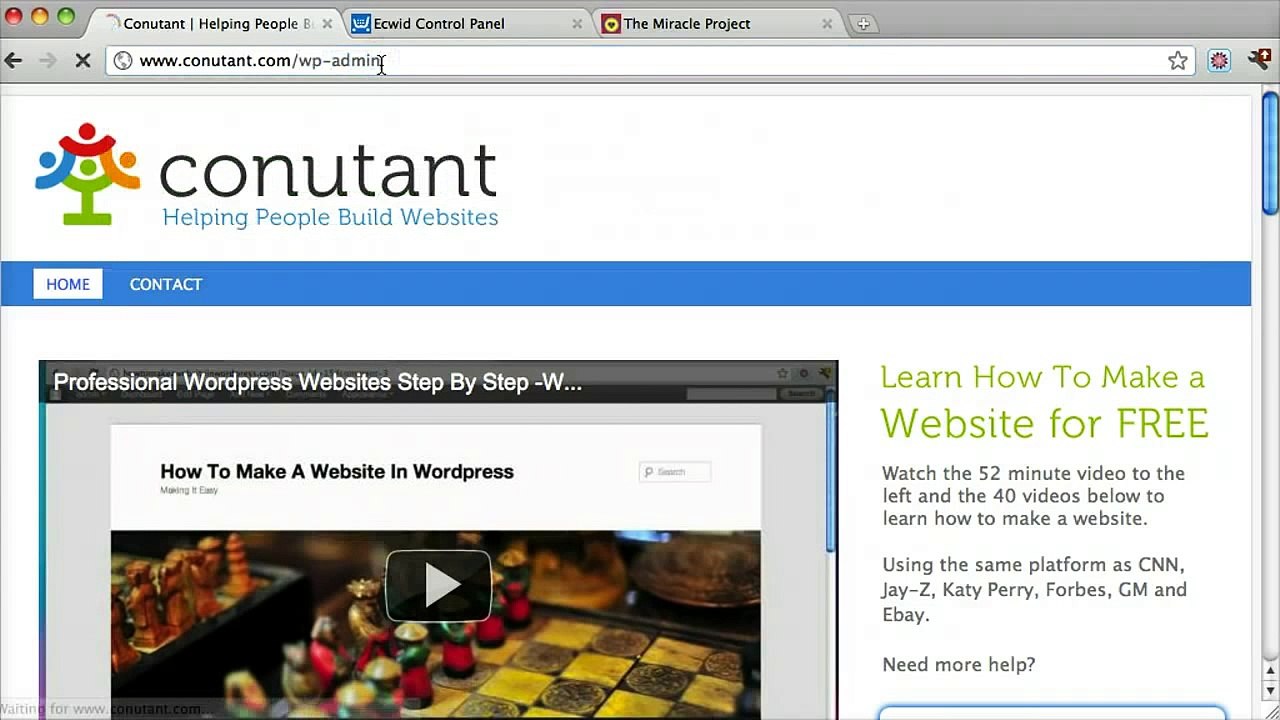This screenshot has height=720, width=1280.
Task: Click the Using the same platform as CNN text
Action: coord(1034,590)
